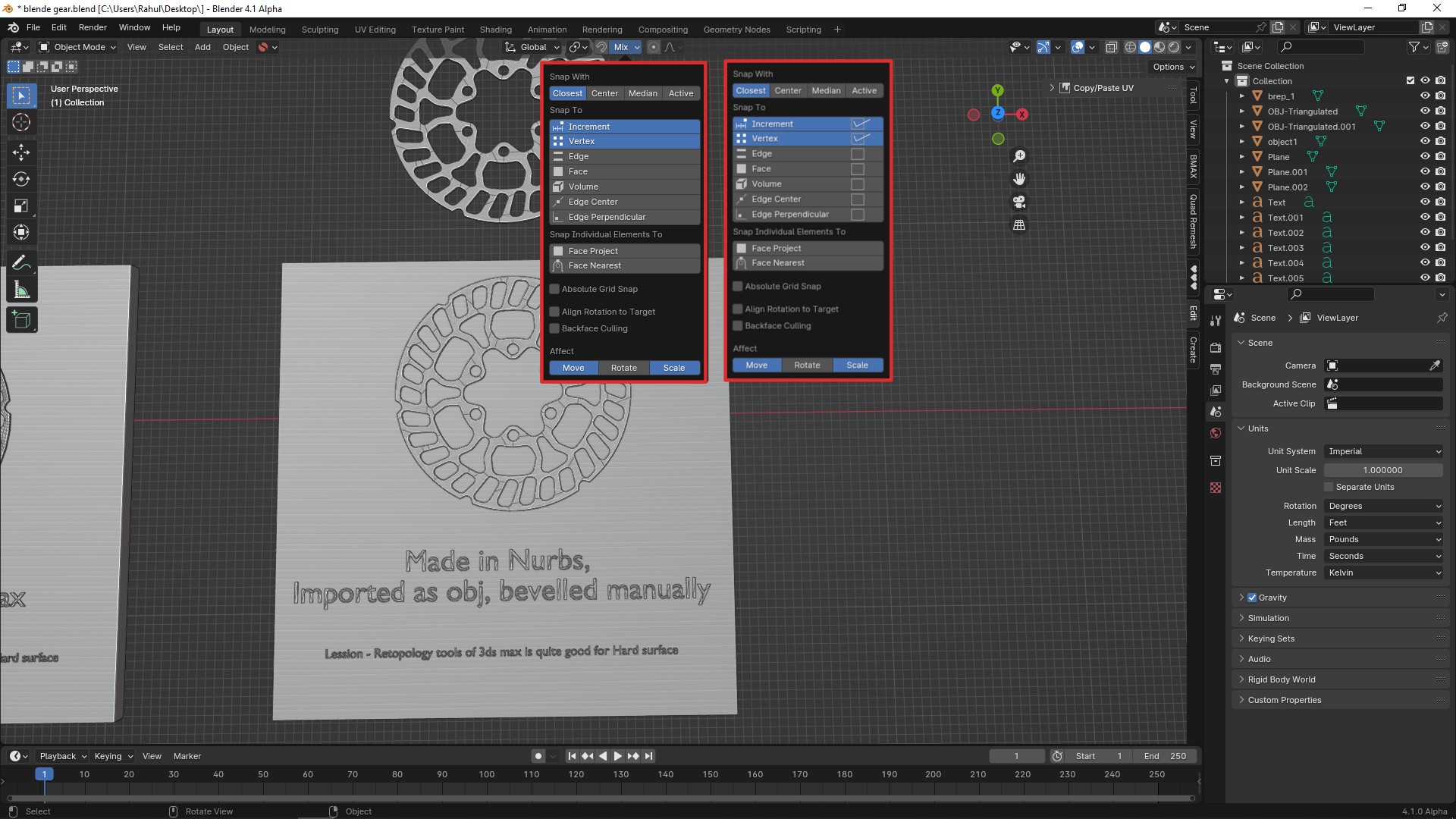The width and height of the screenshot is (1456, 819).
Task: Click the End frame 250 field
Action: click(x=1166, y=756)
